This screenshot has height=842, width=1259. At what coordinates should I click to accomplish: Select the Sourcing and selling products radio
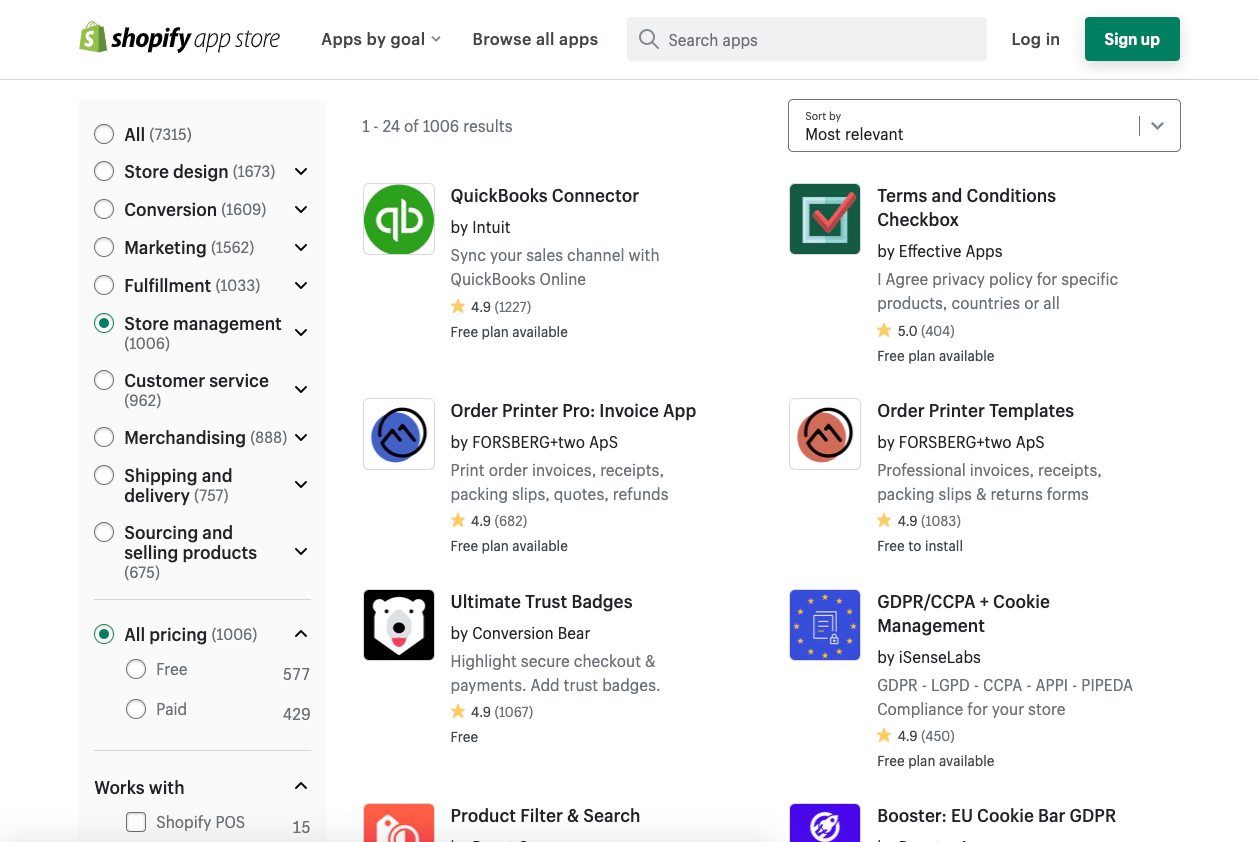[104, 532]
